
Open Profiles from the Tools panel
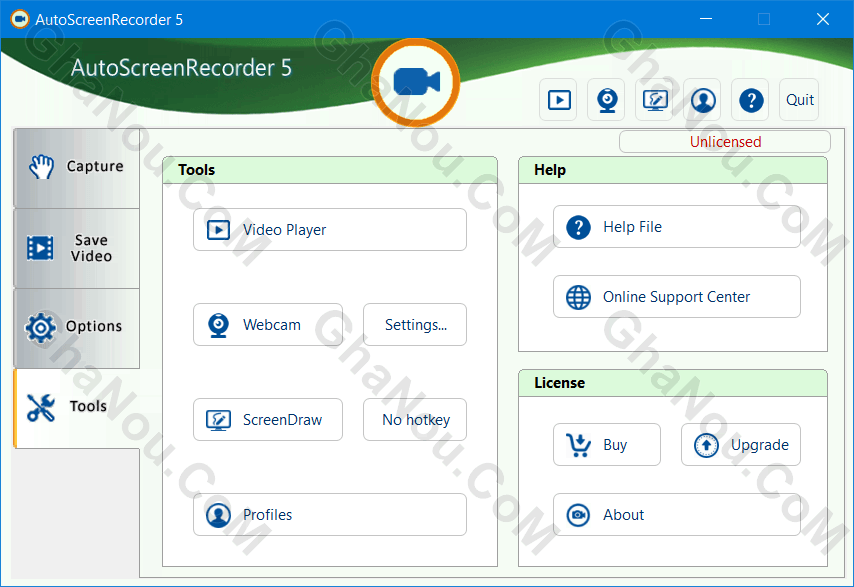click(330, 515)
